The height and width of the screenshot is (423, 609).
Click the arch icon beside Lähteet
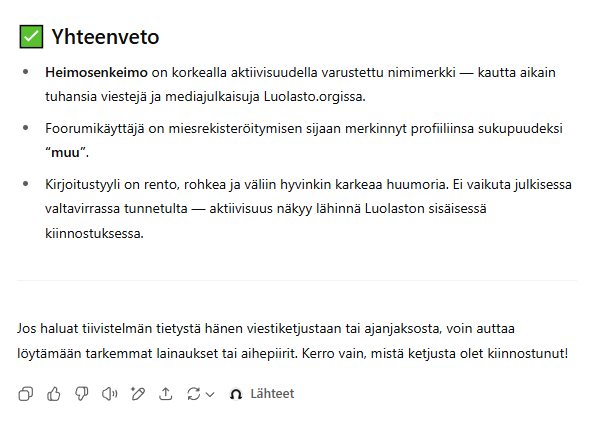click(236, 394)
